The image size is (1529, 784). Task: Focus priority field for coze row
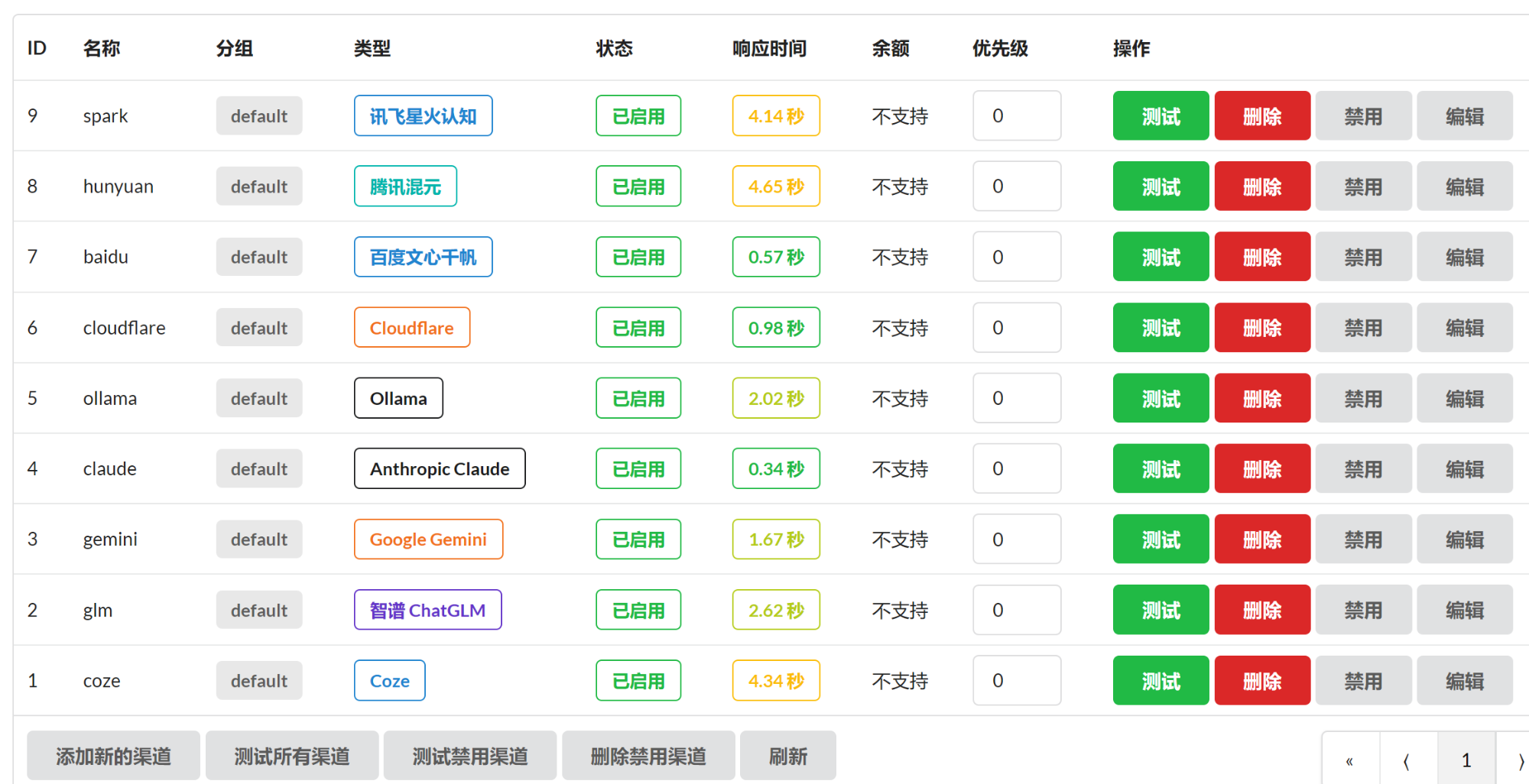(1017, 680)
